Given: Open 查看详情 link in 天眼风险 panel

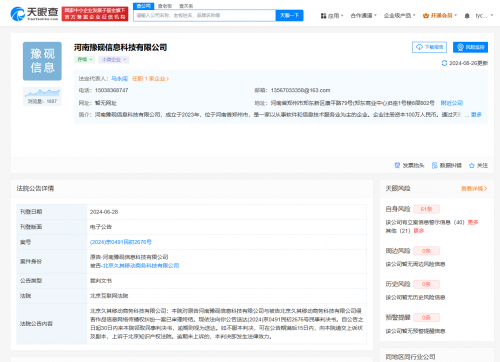Looking at the screenshot, I should (x=474, y=189).
